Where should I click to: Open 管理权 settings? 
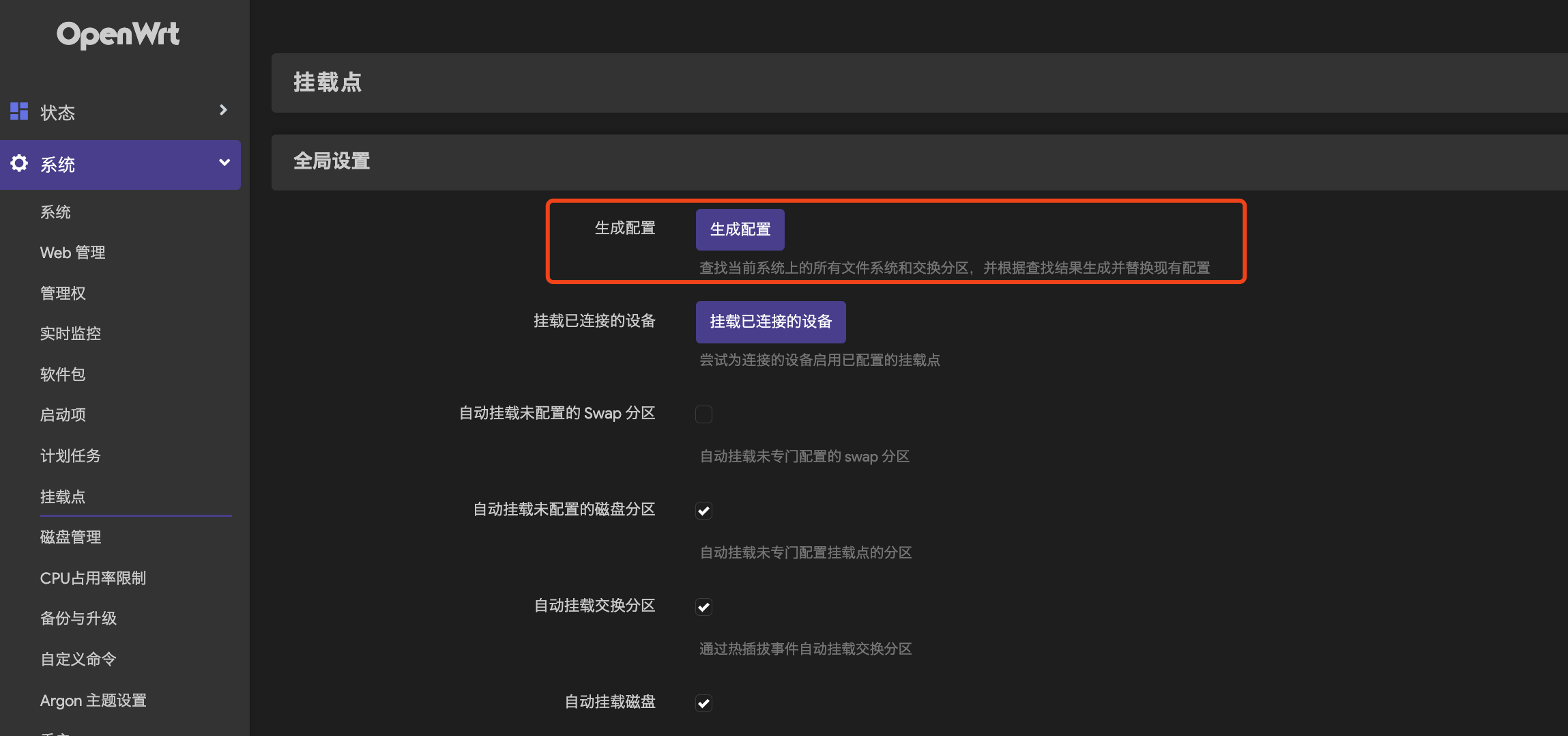click(x=63, y=294)
